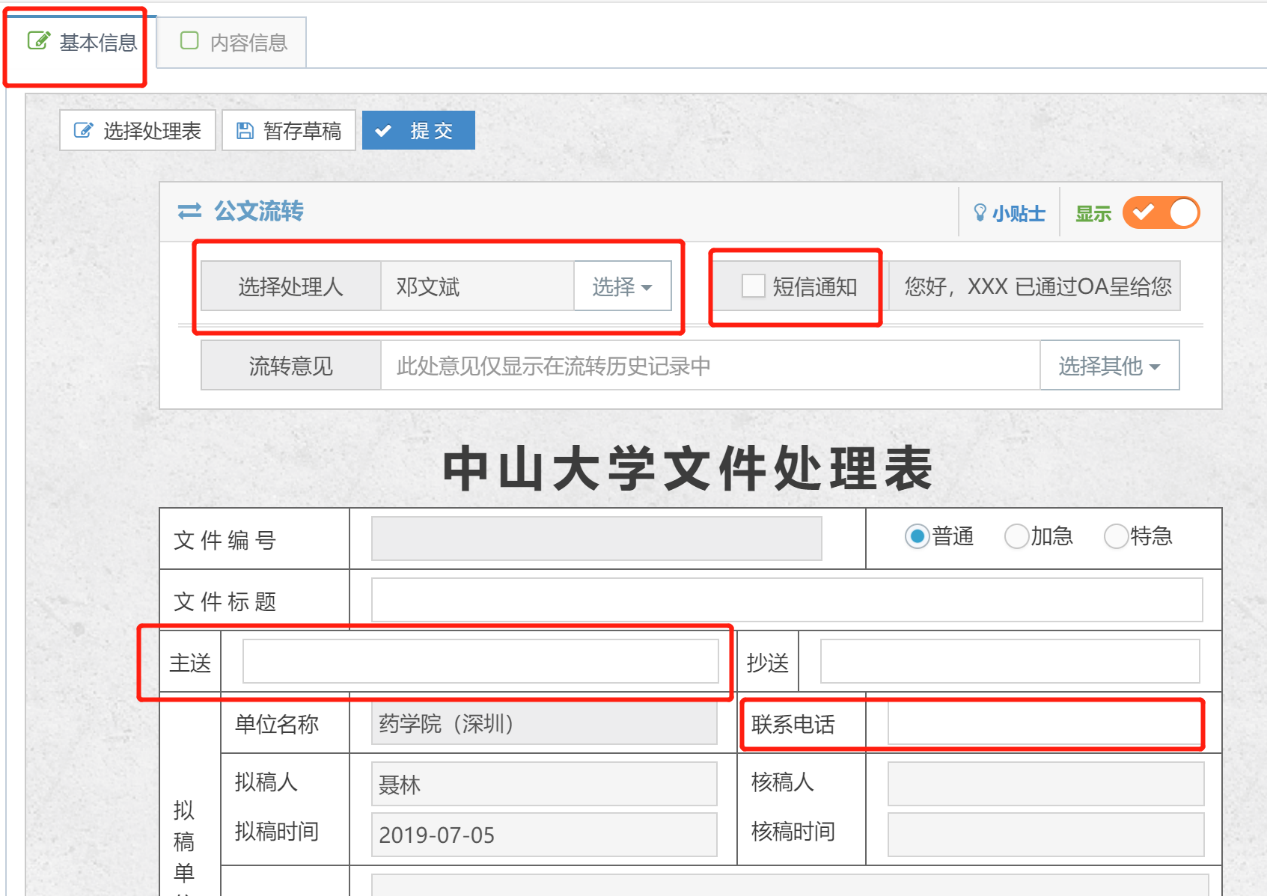Select the 特急 radio button
The width and height of the screenshot is (1267, 896).
1115,537
